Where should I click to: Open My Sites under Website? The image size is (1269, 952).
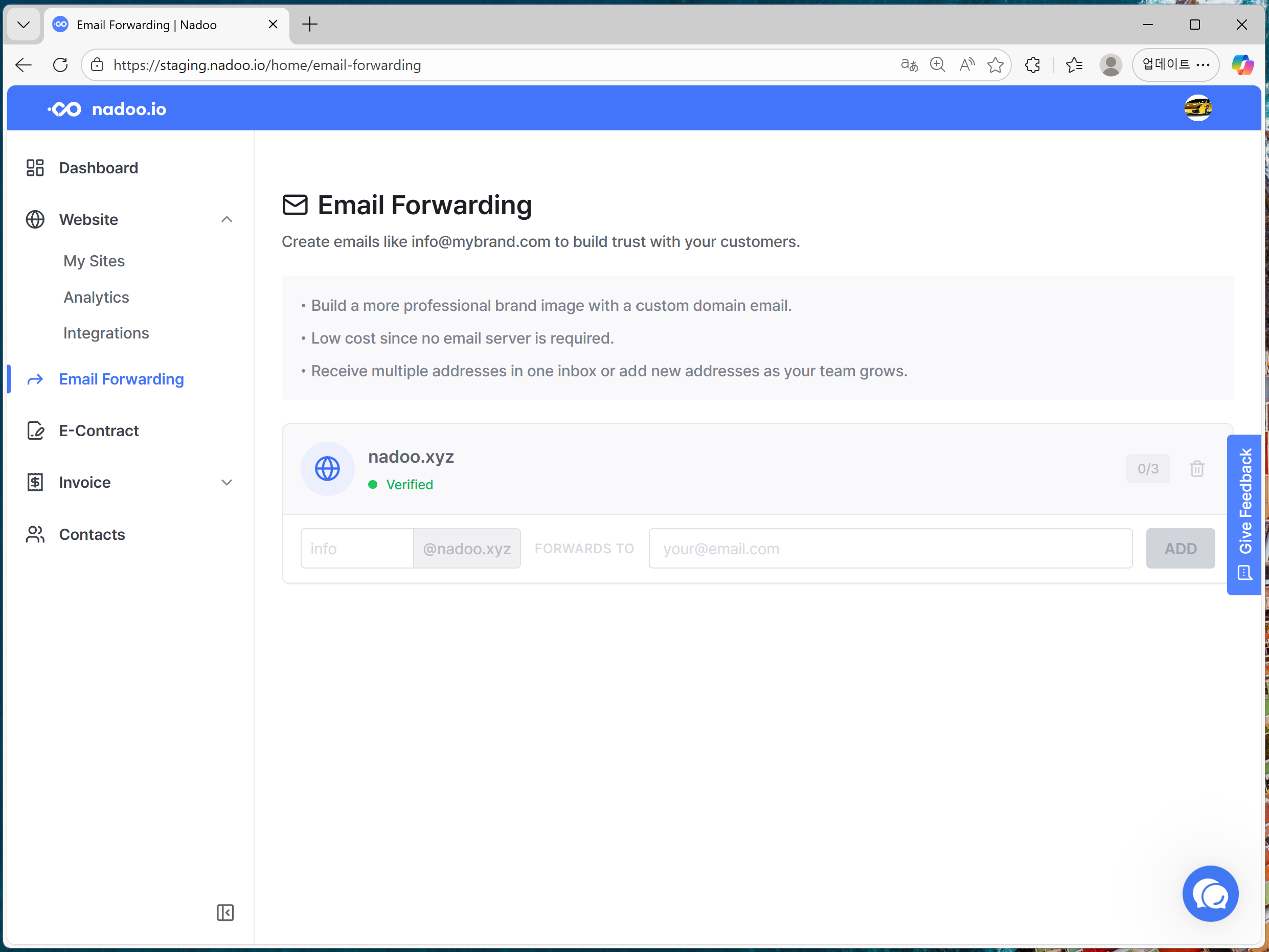(x=94, y=261)
